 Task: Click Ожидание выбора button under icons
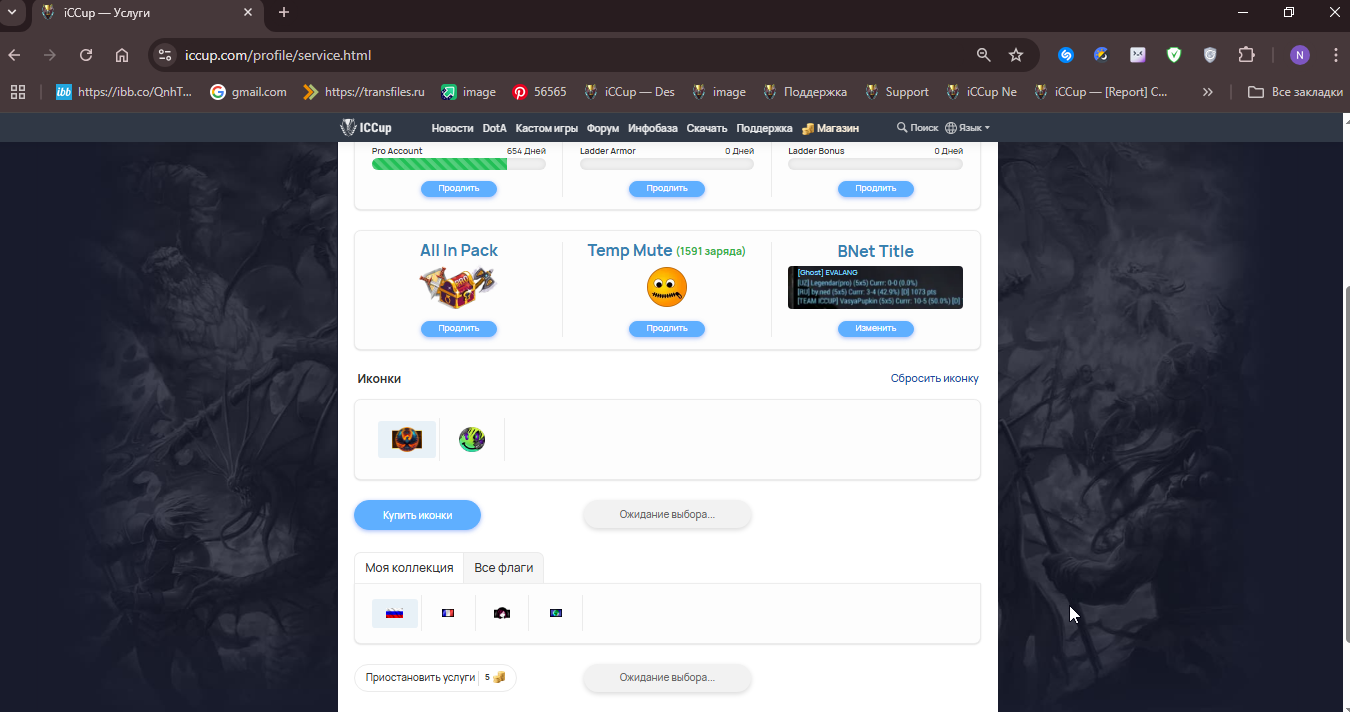point(667,514)
